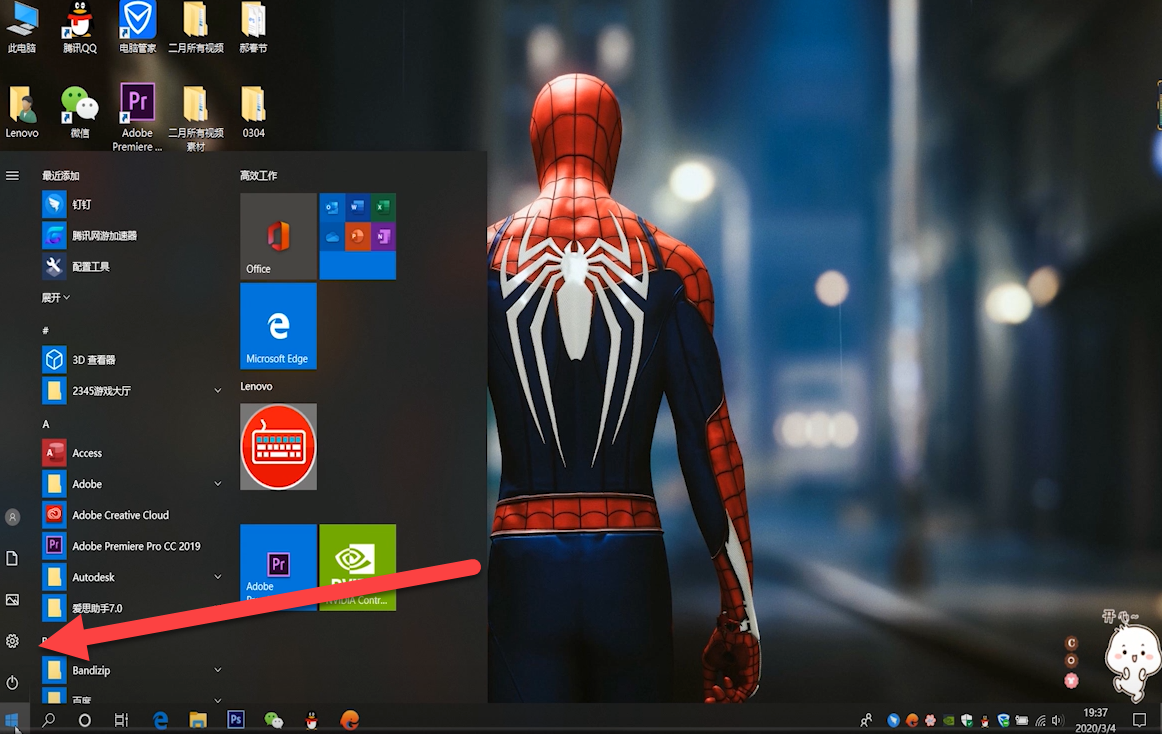Launch 腾讯网游加速器 from Start list
Screen dimensions: 1162x734
coord(132,235)
